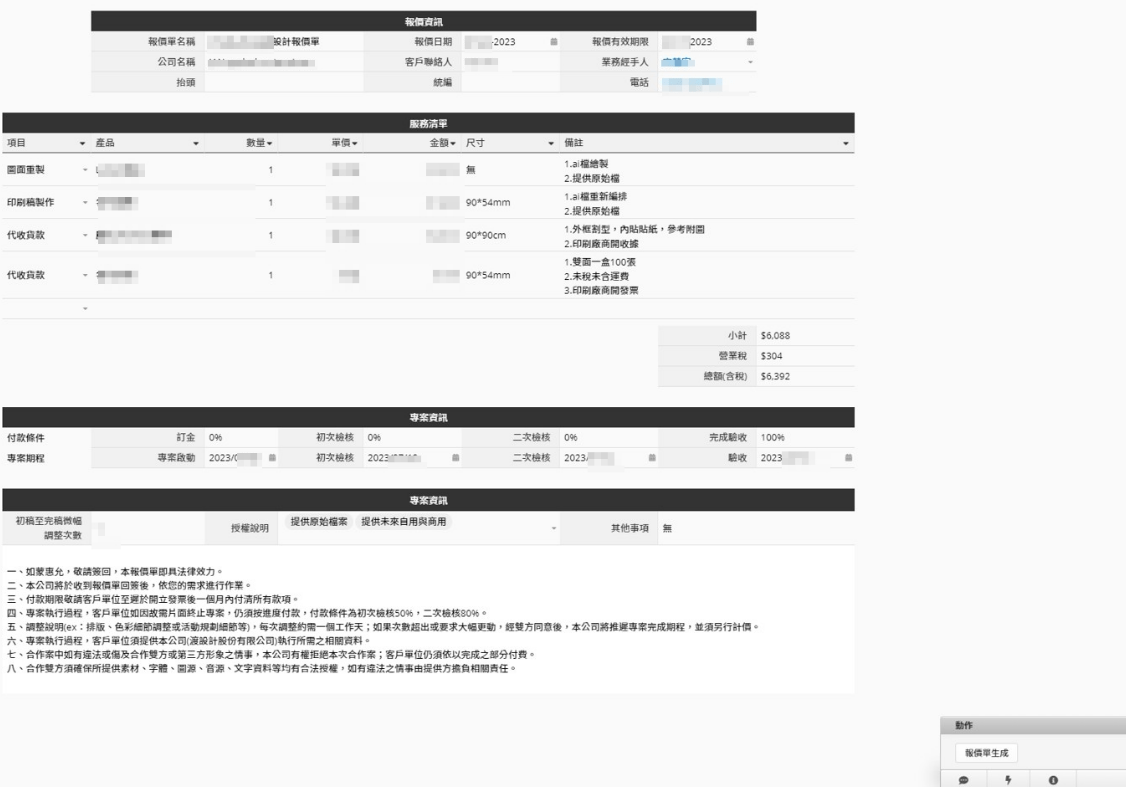The width and height of the screenshot is (1126, 787).
Task: Click the 公司名稱 field
Action: click(284, 62)
